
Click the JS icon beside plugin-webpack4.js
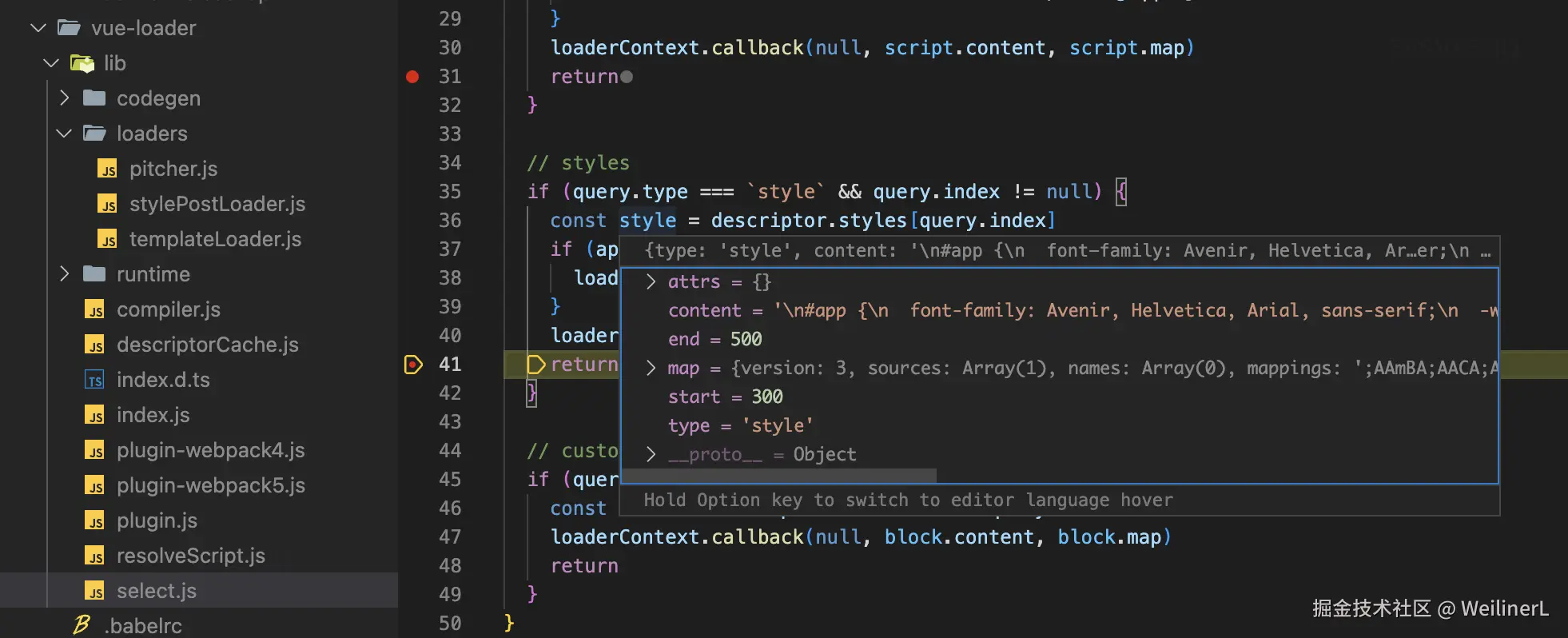click(x=94, y=450)
